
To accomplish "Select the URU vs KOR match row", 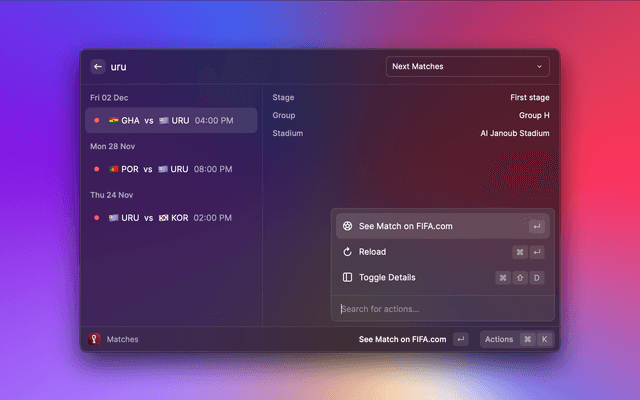I will (170, 217).
